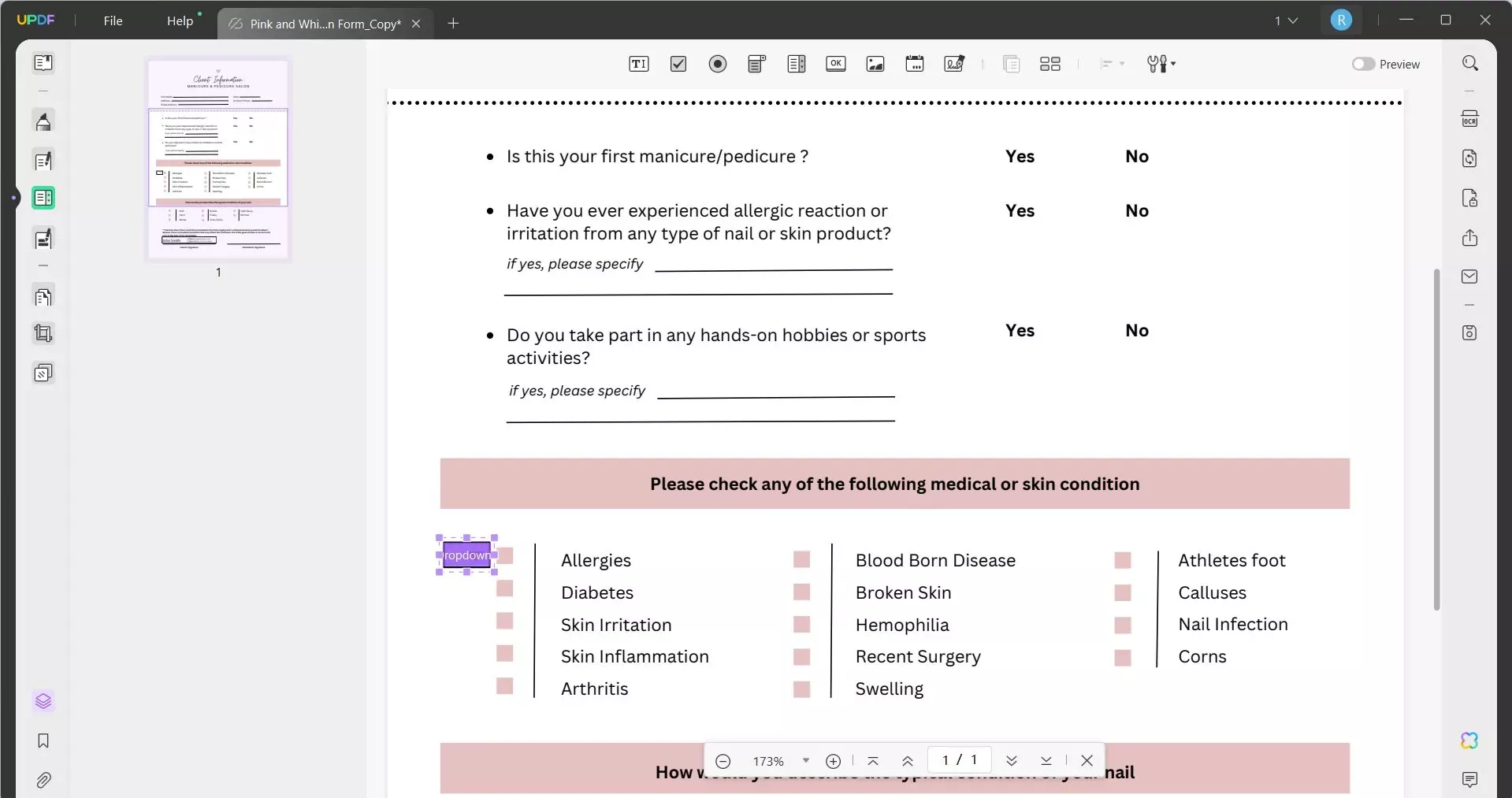The image size is (1512, 798).
Task: Open the zoom percentage dropdown
Action: 804,760
